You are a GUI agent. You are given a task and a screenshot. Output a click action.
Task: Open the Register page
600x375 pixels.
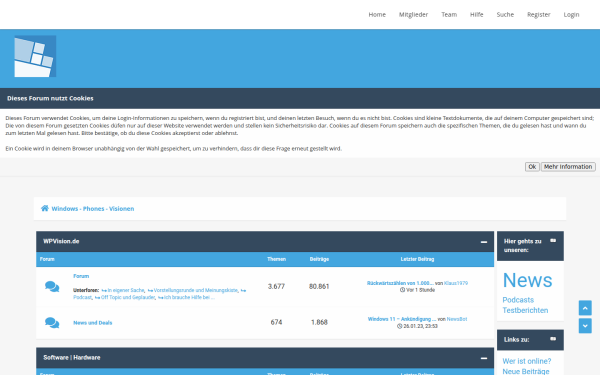(538, 15)
